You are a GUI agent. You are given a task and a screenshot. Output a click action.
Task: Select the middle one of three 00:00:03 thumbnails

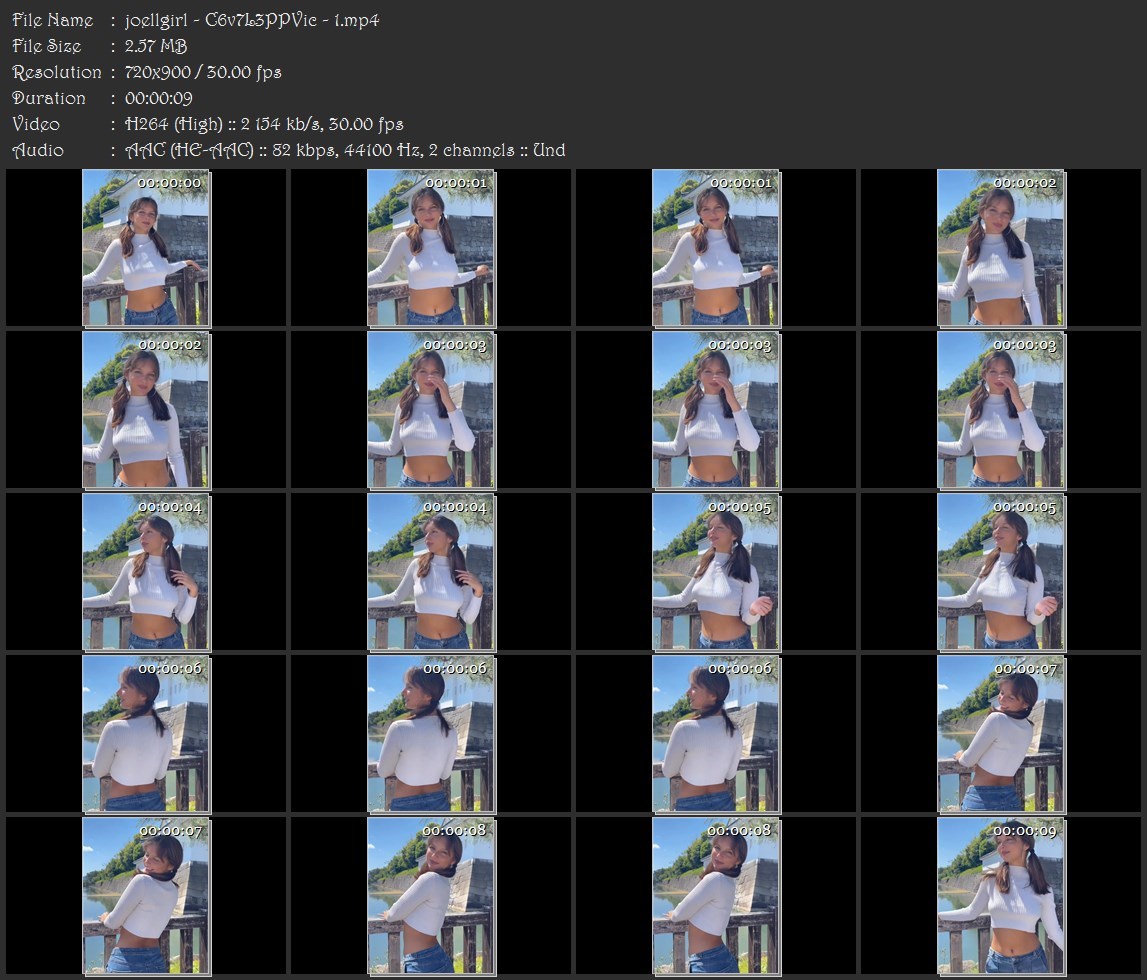716,410
